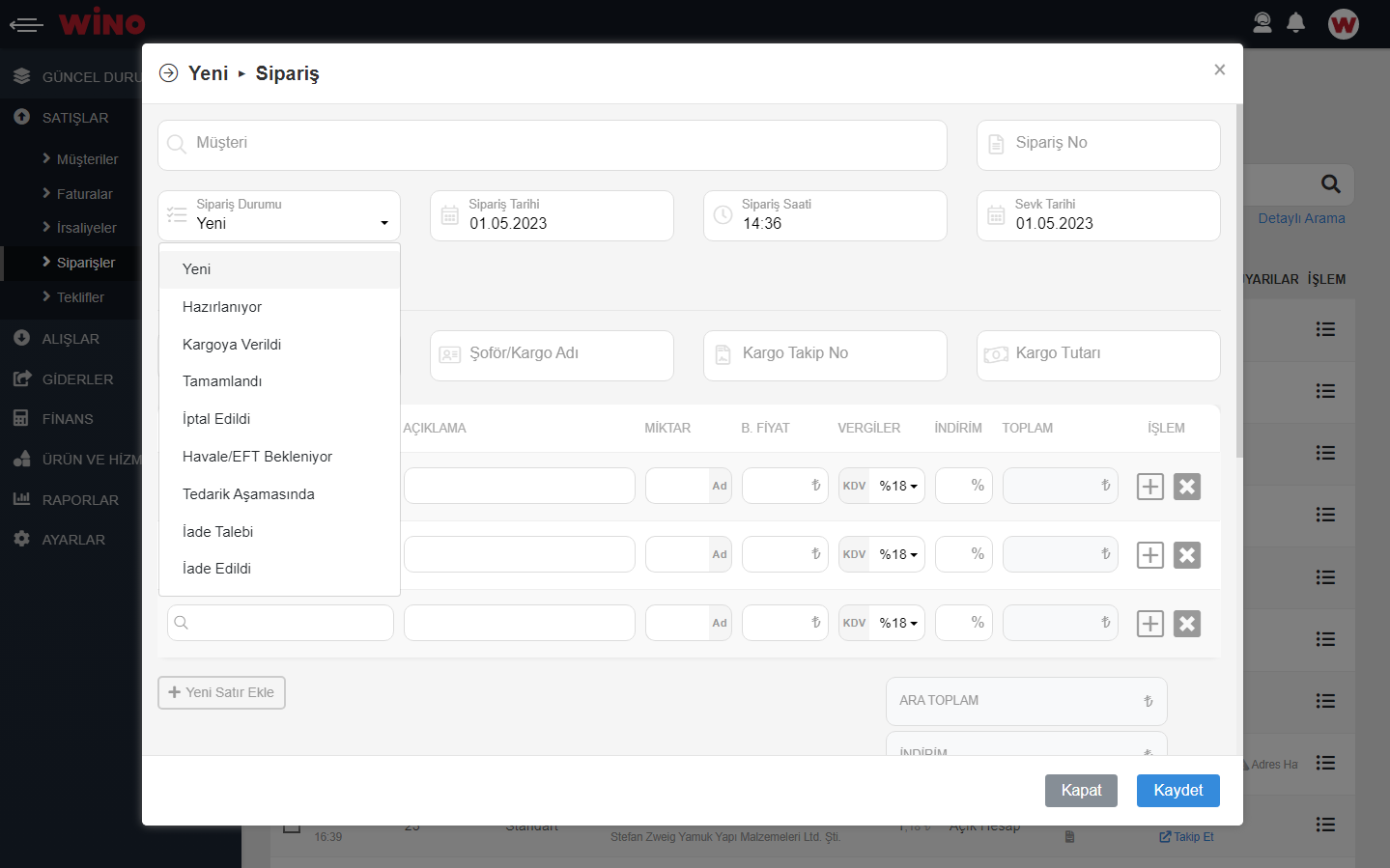Click the plus icon in first product row
Viewport: 1390px width, 868px height.
pos(1149,487)
